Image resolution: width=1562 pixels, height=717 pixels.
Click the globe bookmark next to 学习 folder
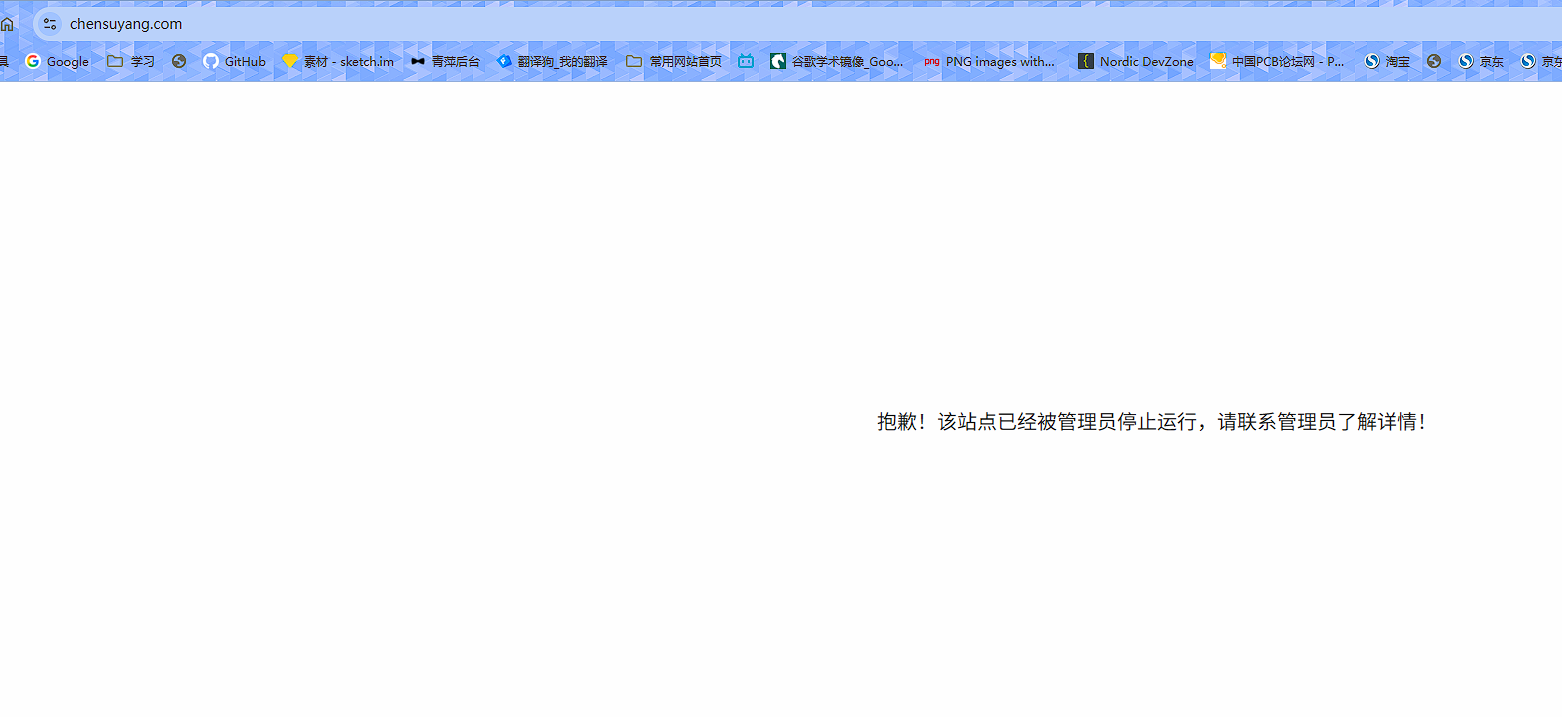tap(179, 61)
